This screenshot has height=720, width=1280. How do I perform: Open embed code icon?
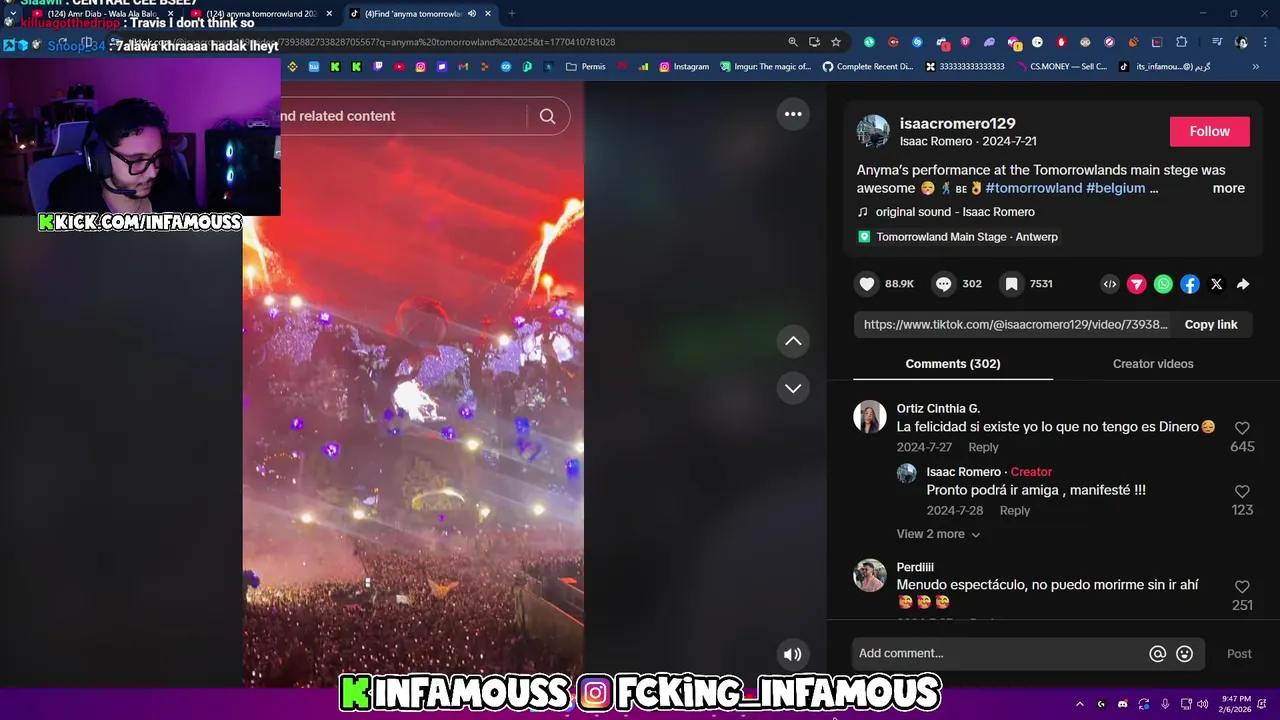(x=1110, y=284)
